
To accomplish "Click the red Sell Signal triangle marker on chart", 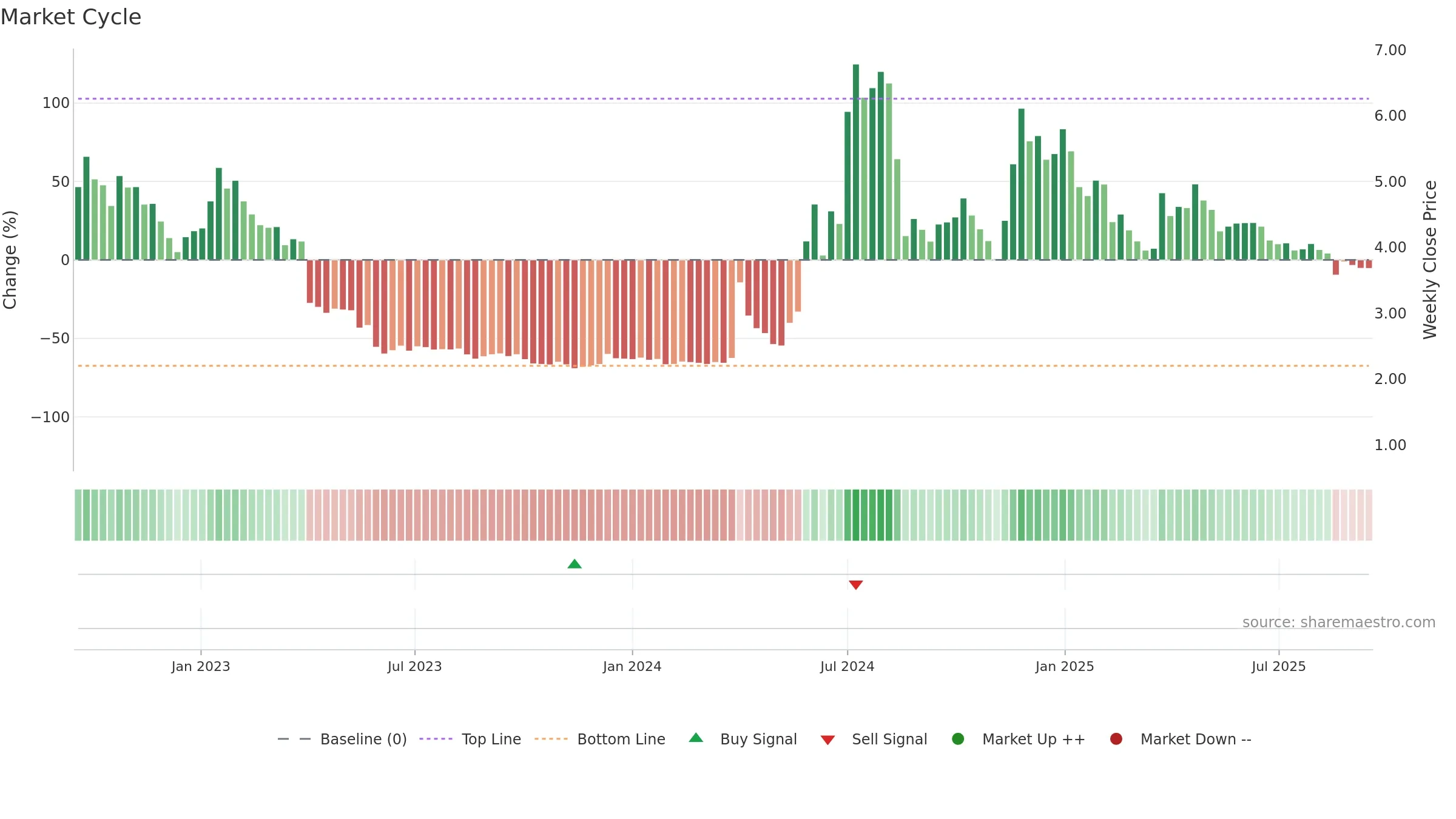I will point(856,585).
